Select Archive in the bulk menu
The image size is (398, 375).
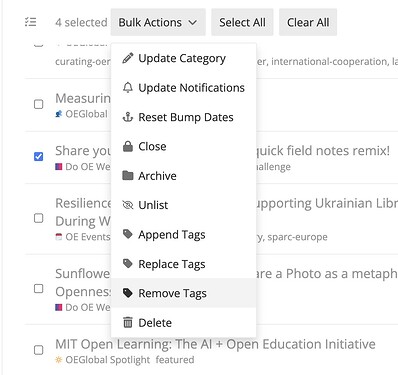(183, 176)
